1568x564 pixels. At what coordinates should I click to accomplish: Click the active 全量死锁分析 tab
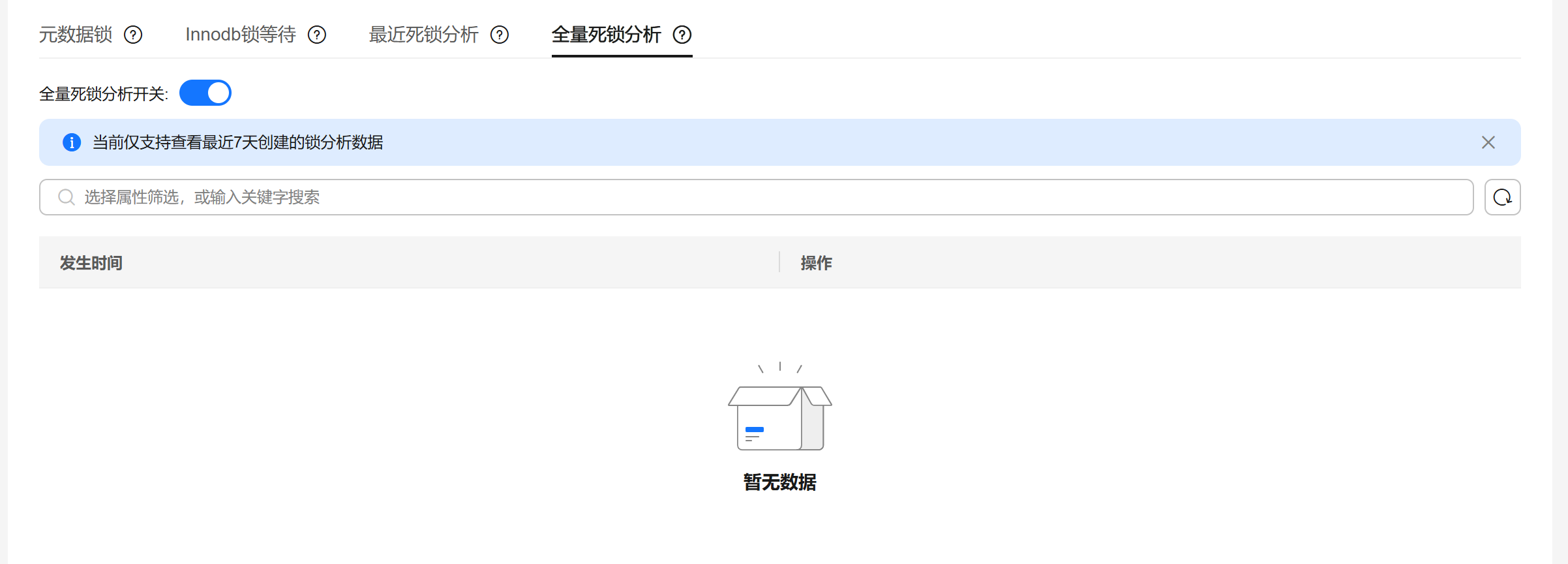coord(606,35)
